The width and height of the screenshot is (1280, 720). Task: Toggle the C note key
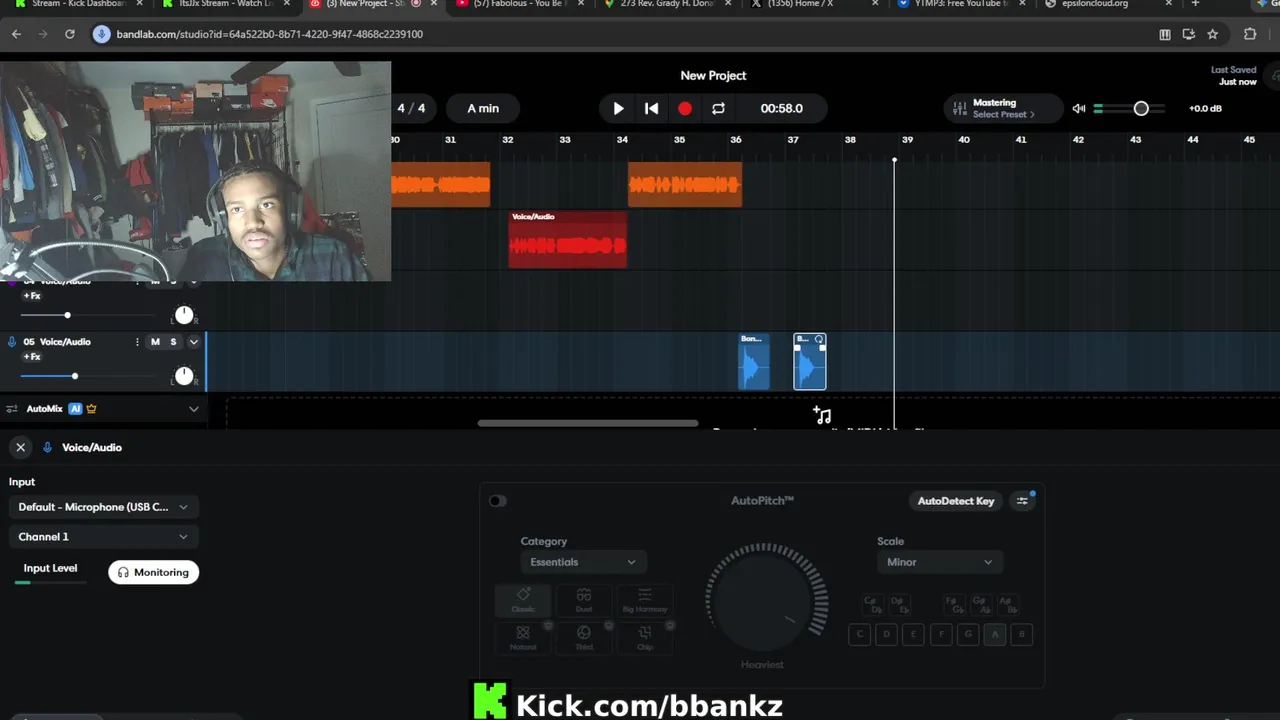[859, 634]
